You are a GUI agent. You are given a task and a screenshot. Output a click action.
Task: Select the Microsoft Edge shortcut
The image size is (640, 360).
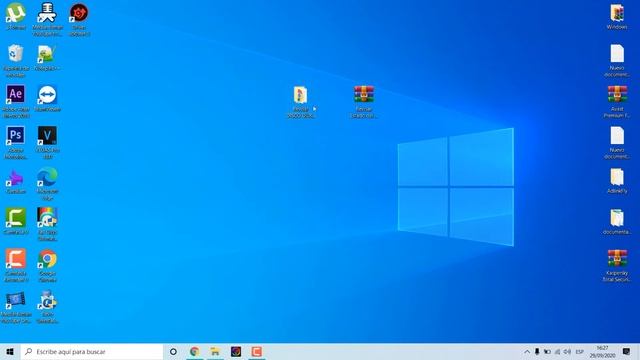pos(47,184)
